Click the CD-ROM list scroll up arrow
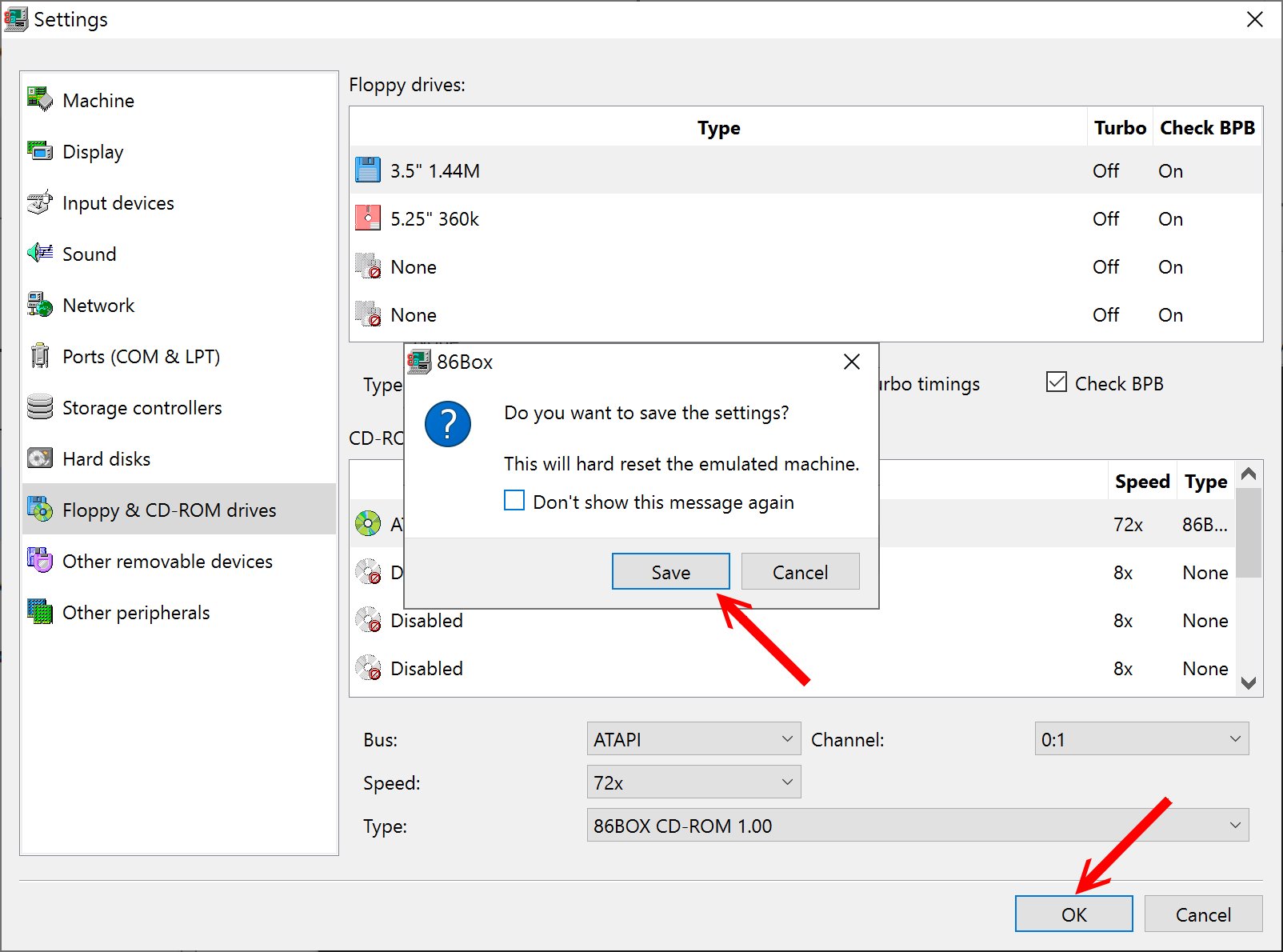 pos(1249,474)
